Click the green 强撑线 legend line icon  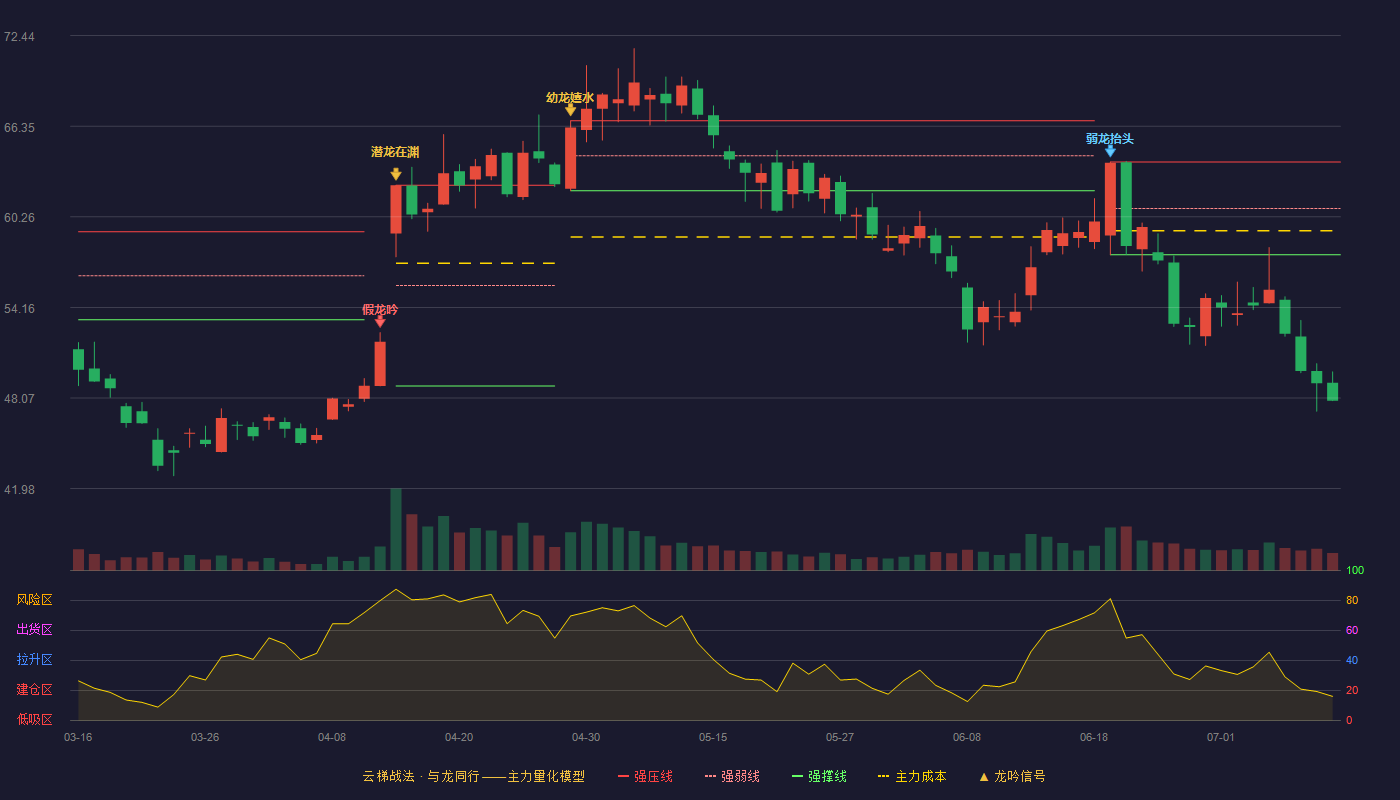coord(797,776)
